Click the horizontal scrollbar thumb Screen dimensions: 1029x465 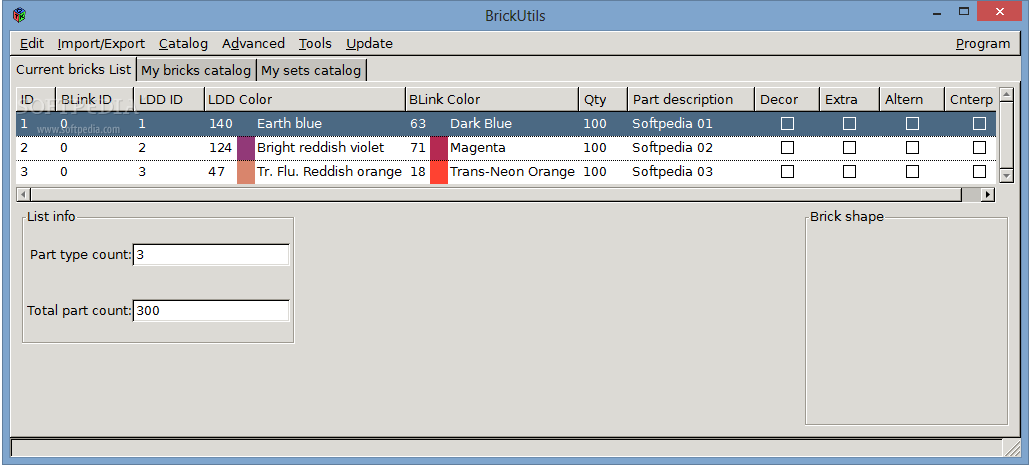(x=496, y=194)
